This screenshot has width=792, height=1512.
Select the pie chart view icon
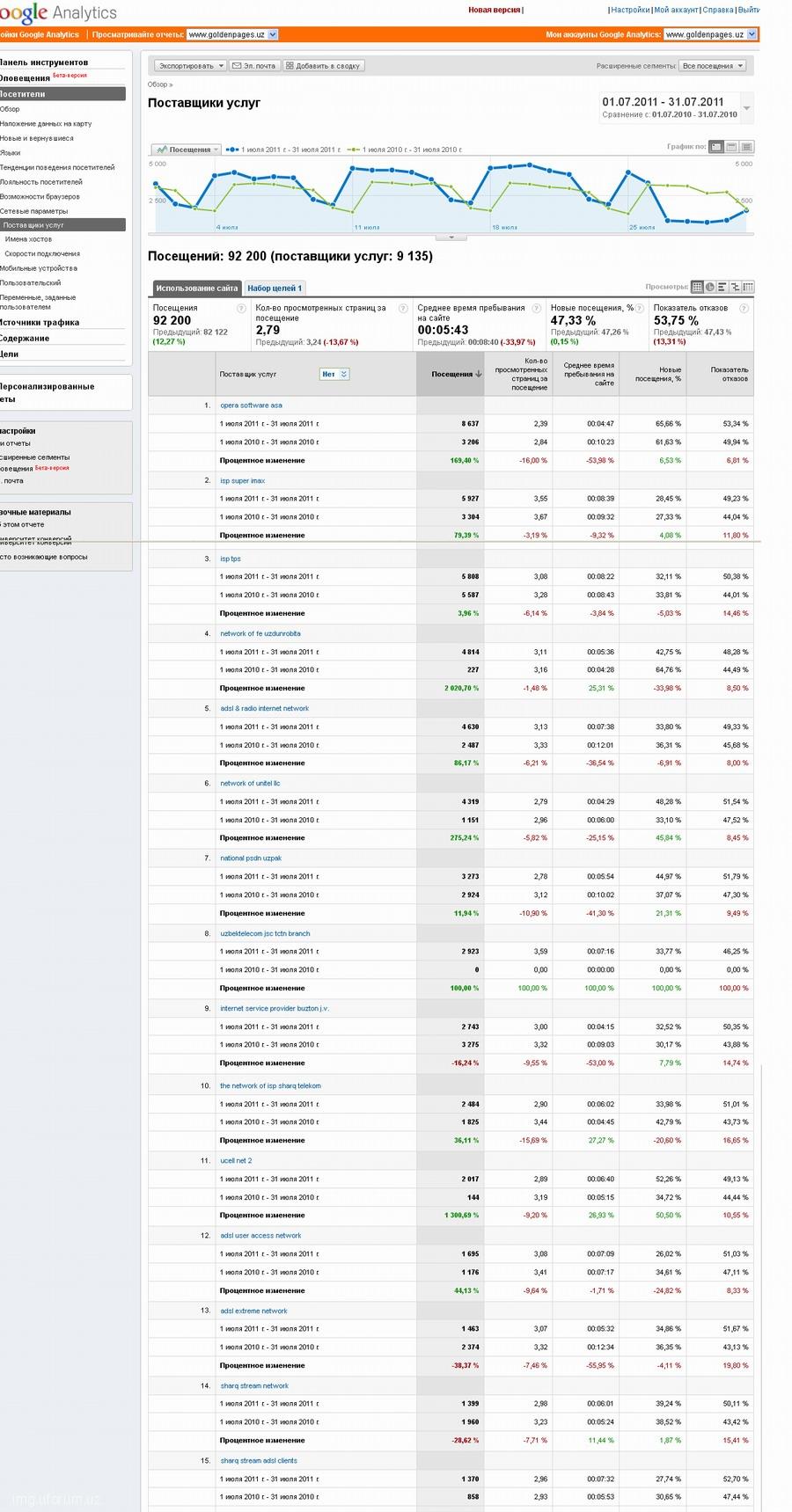(x=710, y=287)
